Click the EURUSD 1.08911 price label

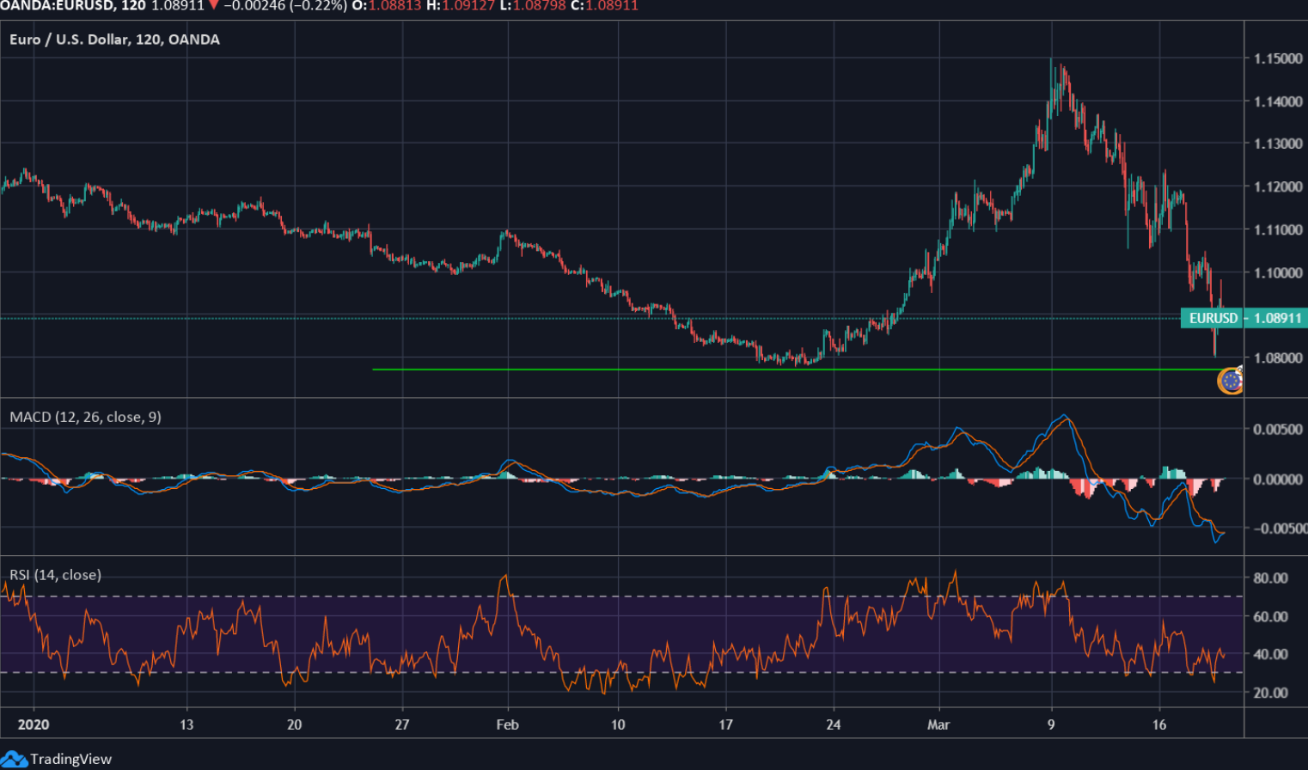[1243, 318]
